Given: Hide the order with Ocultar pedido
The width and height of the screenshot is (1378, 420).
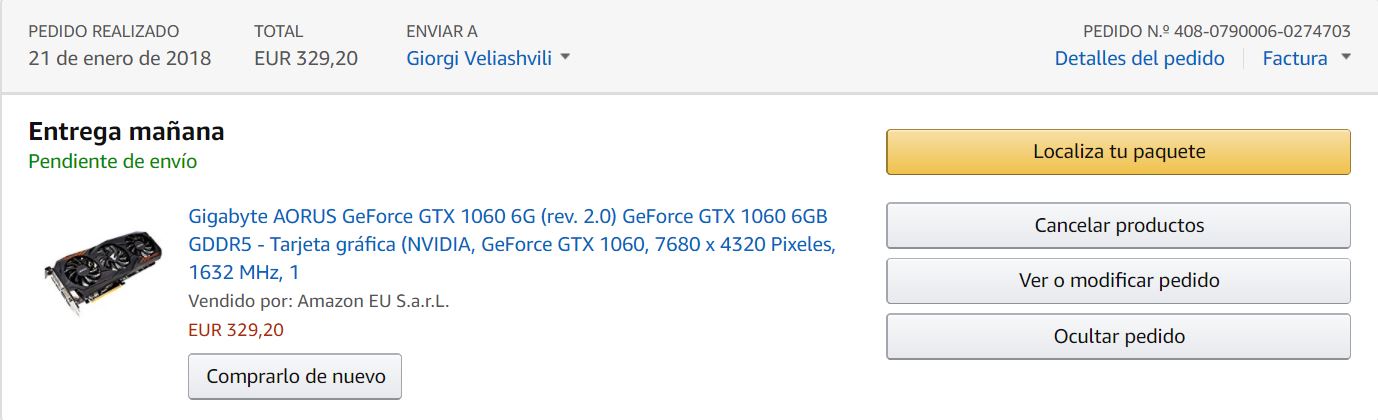Looking at the screenshot, I should coord(1118,337).
